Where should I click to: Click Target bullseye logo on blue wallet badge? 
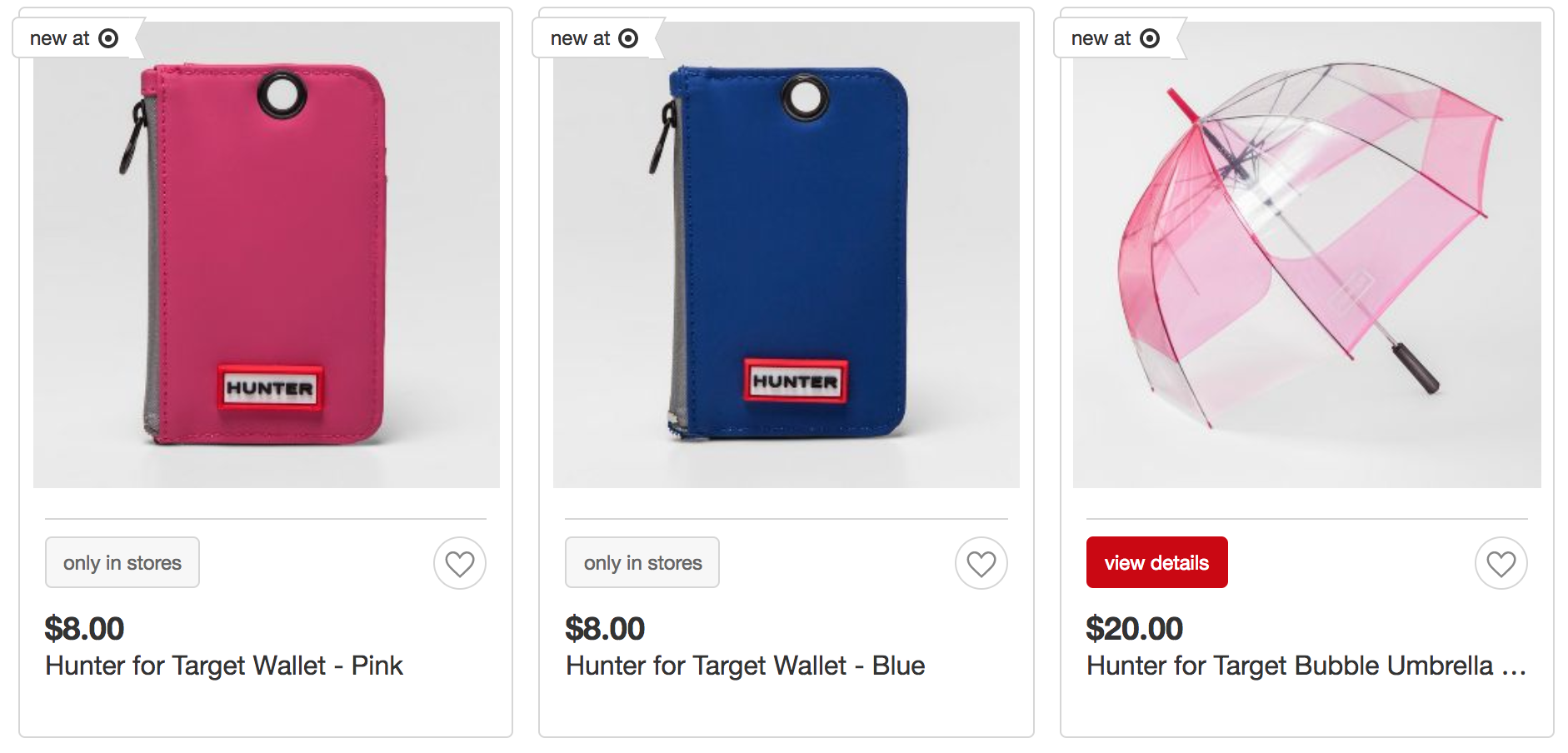[628, 38]
